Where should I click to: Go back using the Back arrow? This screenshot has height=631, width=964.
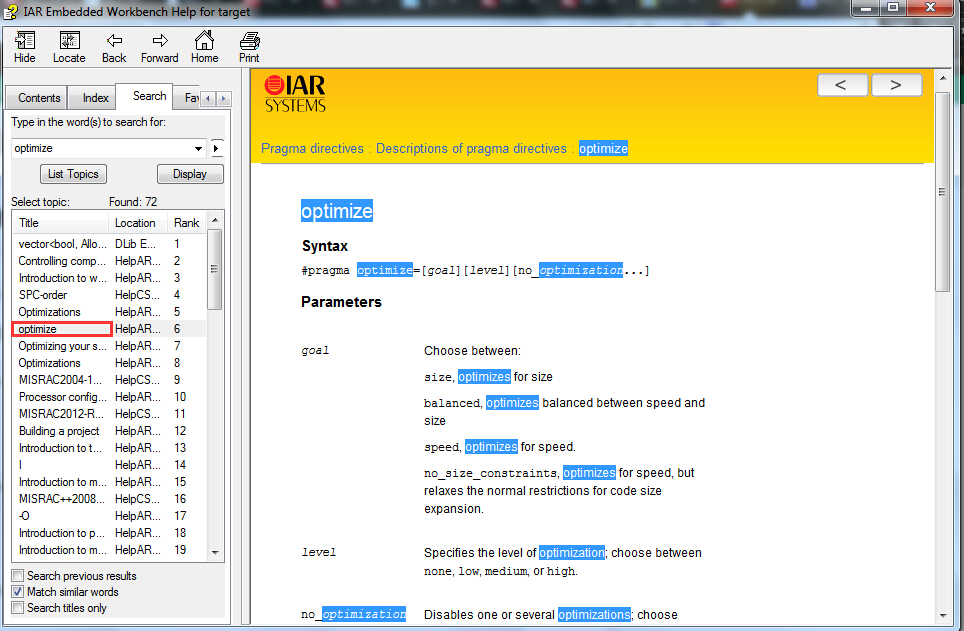(x=114, y=41)
